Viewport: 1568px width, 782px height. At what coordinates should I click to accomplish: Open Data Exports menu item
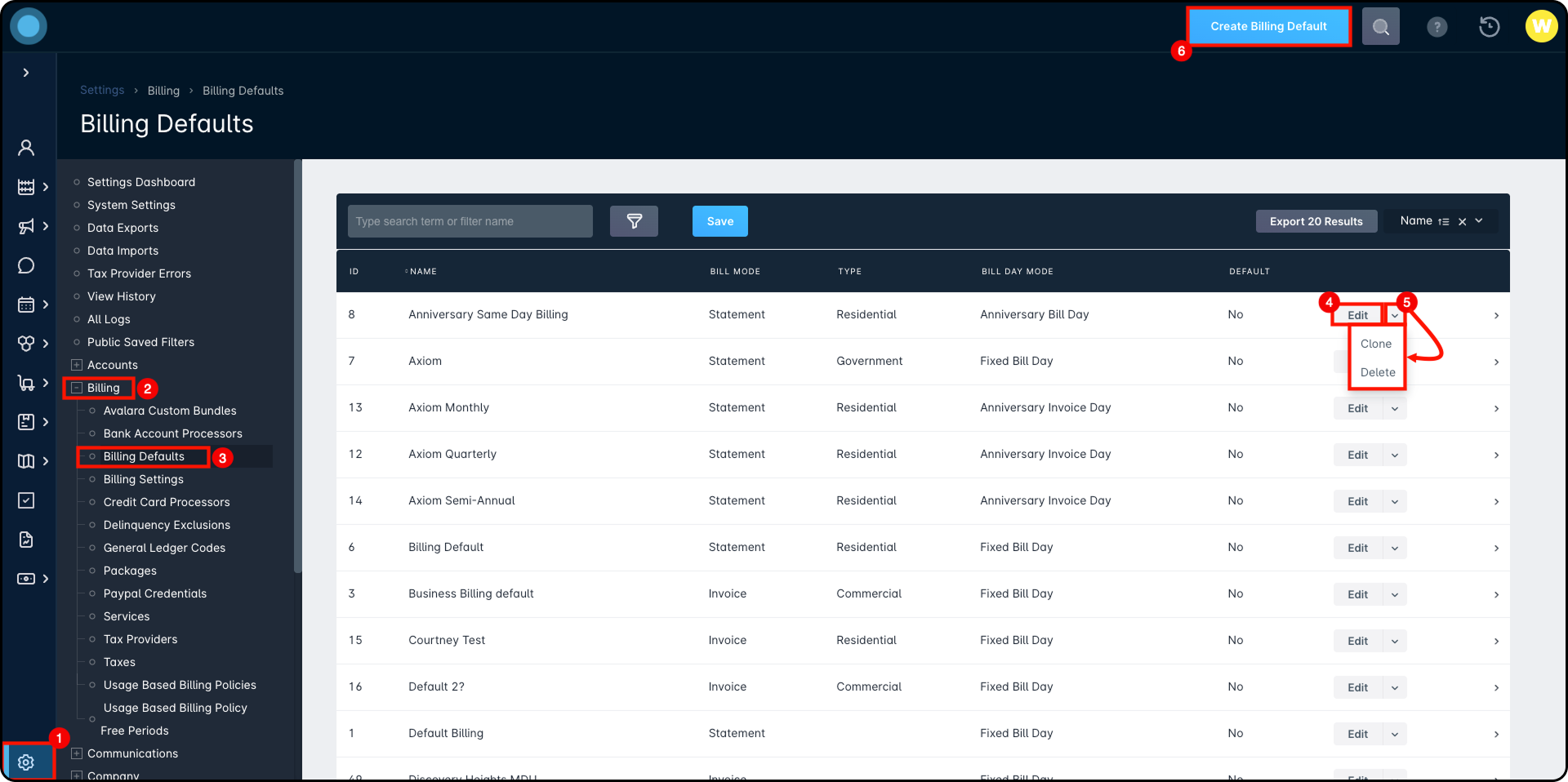(122, 228)
